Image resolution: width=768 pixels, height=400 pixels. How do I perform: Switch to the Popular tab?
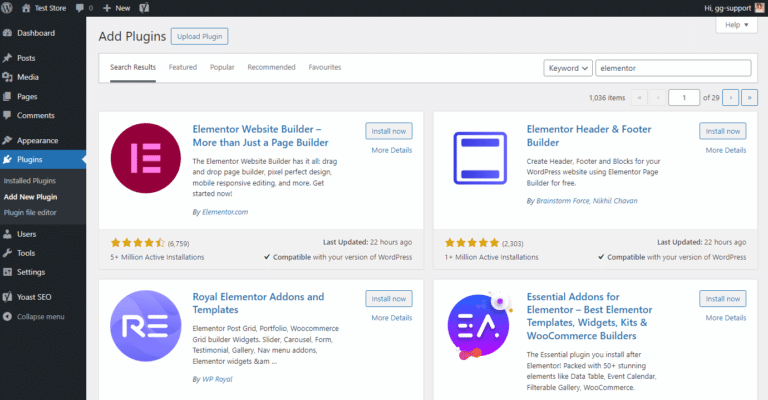click(222, 67)
